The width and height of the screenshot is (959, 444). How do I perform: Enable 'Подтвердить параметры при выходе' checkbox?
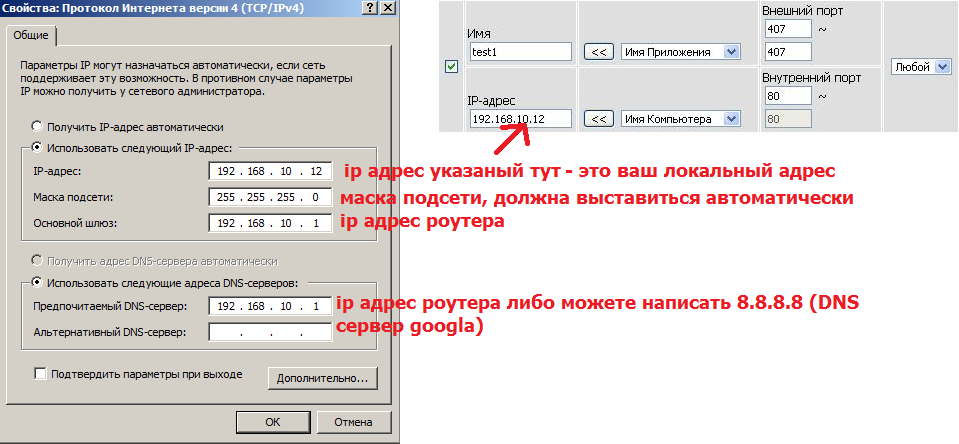(41, 374)
